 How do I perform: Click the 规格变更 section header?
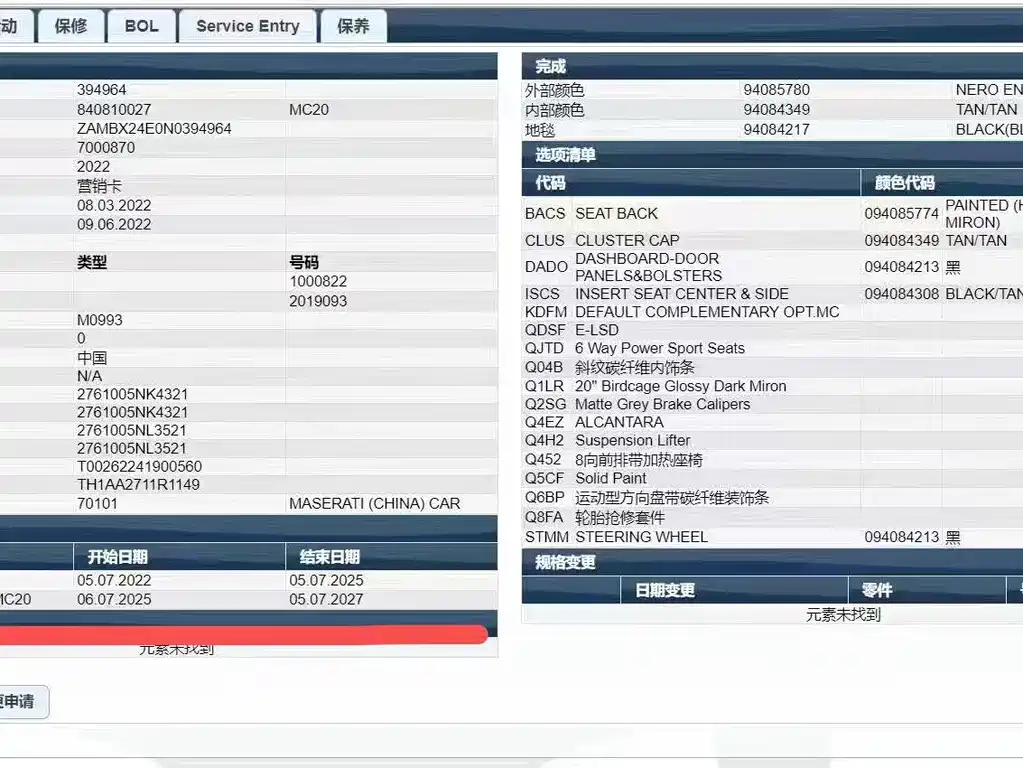point(565,563)
